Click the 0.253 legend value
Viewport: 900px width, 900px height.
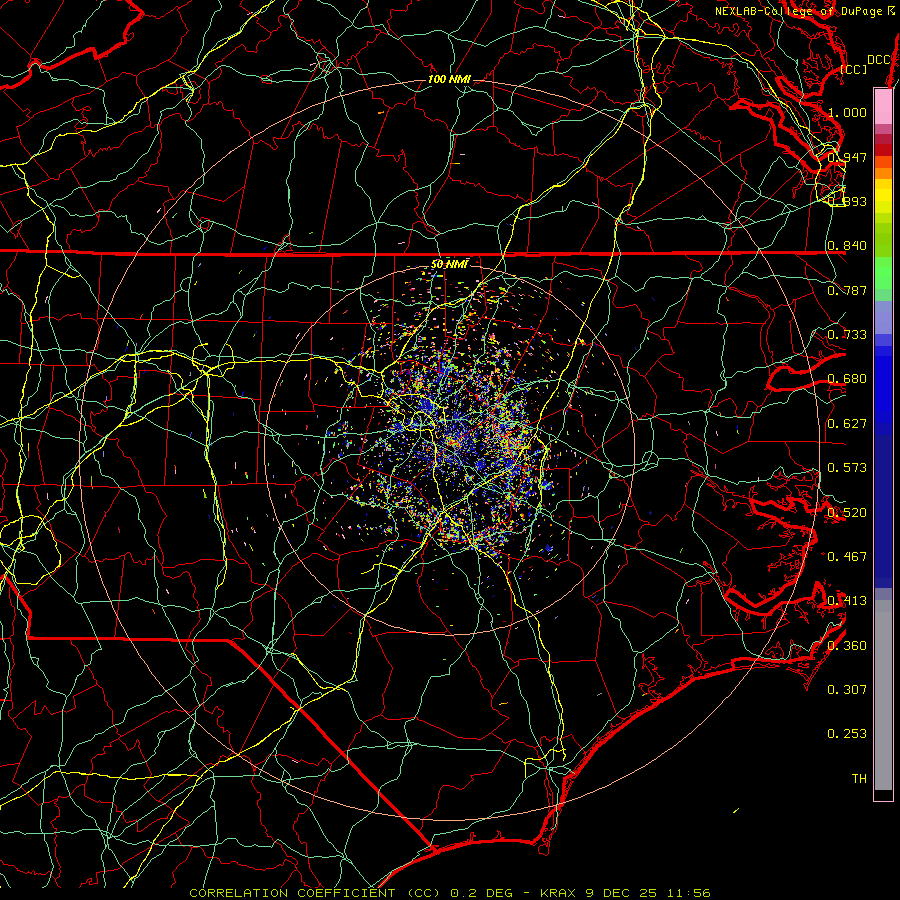tap(847, 734)
